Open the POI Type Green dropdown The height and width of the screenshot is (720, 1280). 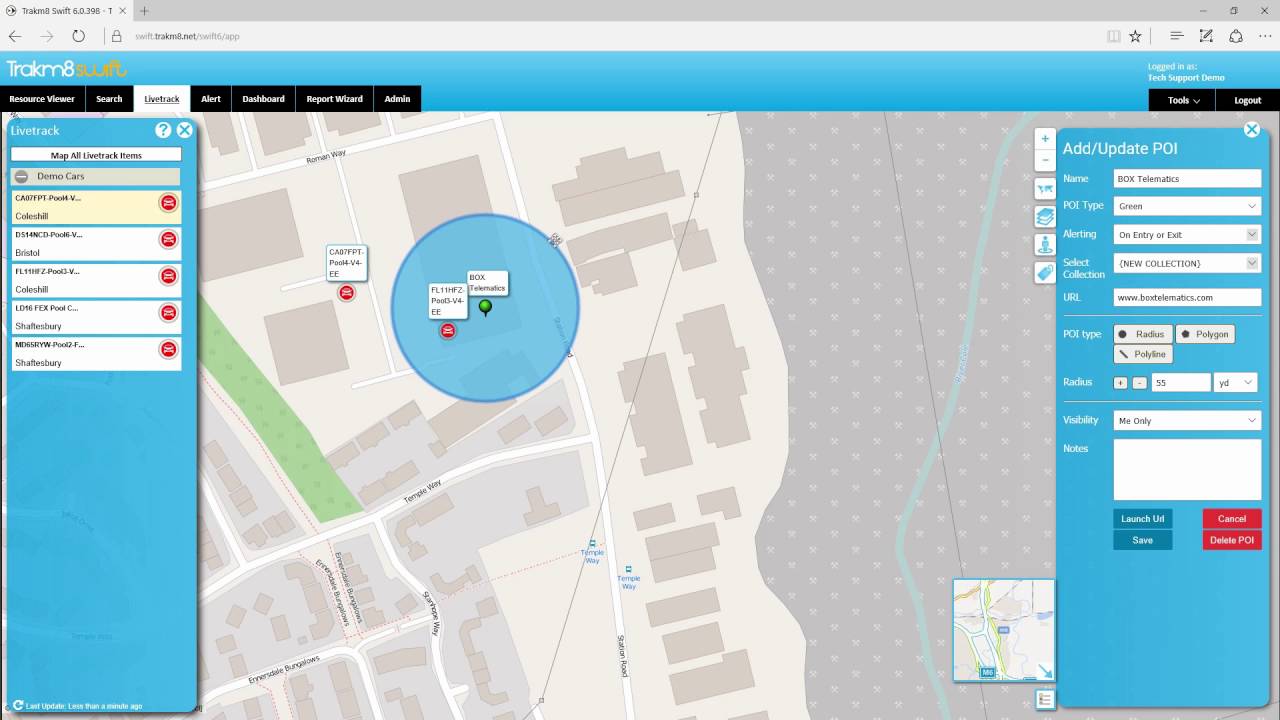(1187, 206)
